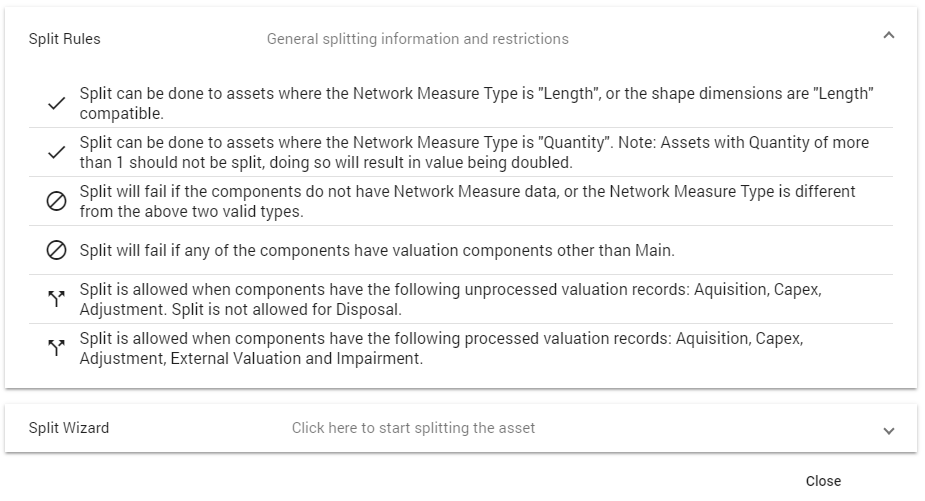Collapse the Split Rules panel chevron
This screenshot has width=925, height=501.
point(888,36)
